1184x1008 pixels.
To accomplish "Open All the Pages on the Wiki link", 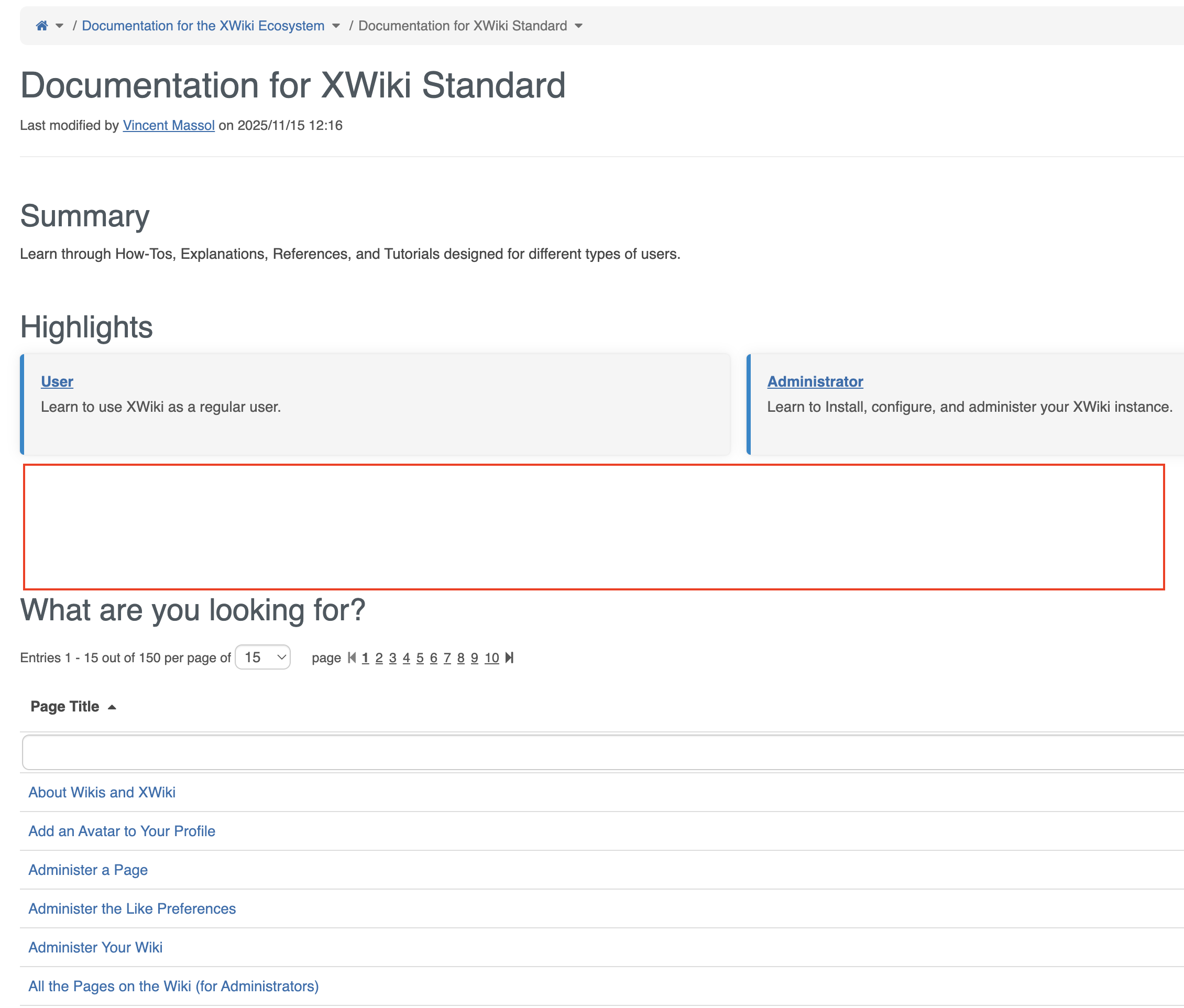I will tap(173, 985).
